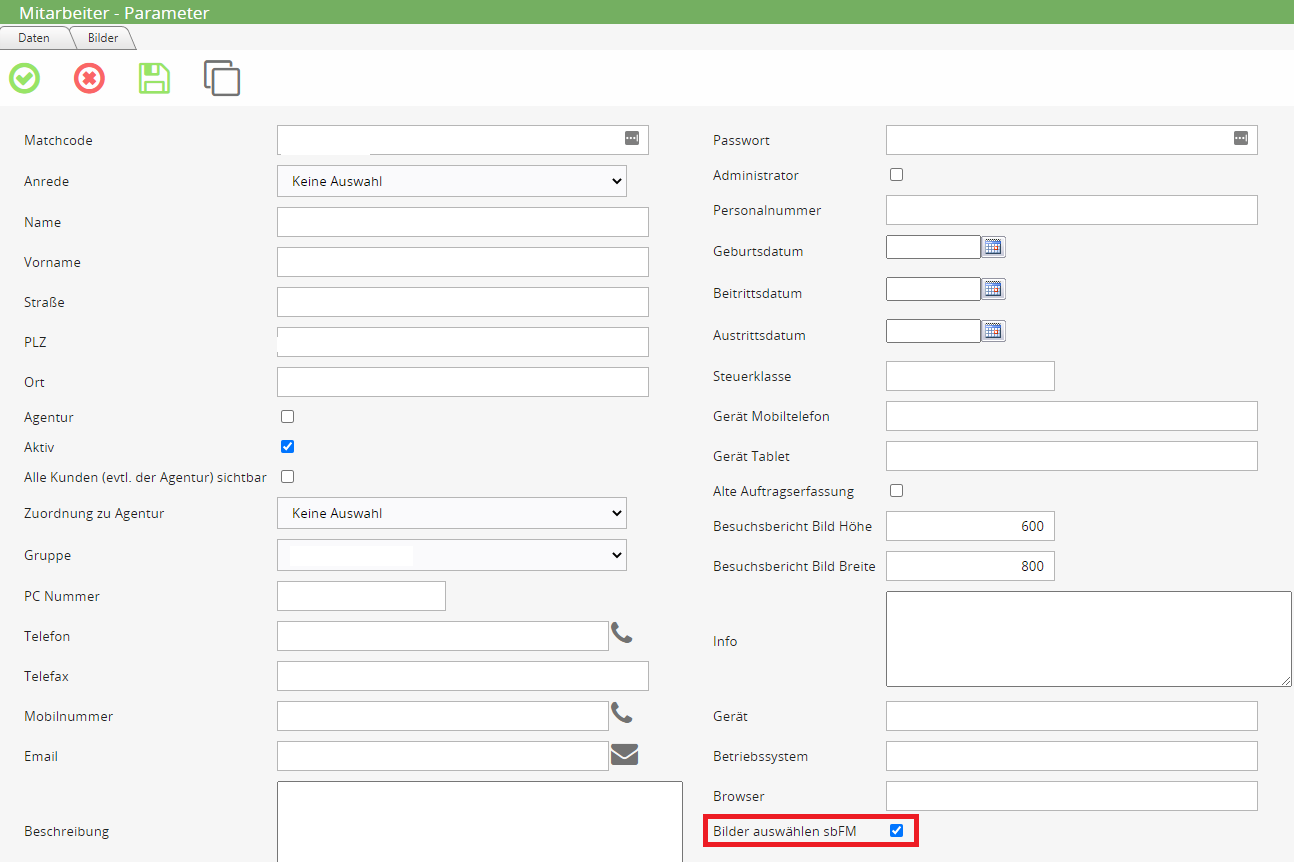Click into the Name field
This screenshot has height=862, width=1294.
tap(463, 222)
